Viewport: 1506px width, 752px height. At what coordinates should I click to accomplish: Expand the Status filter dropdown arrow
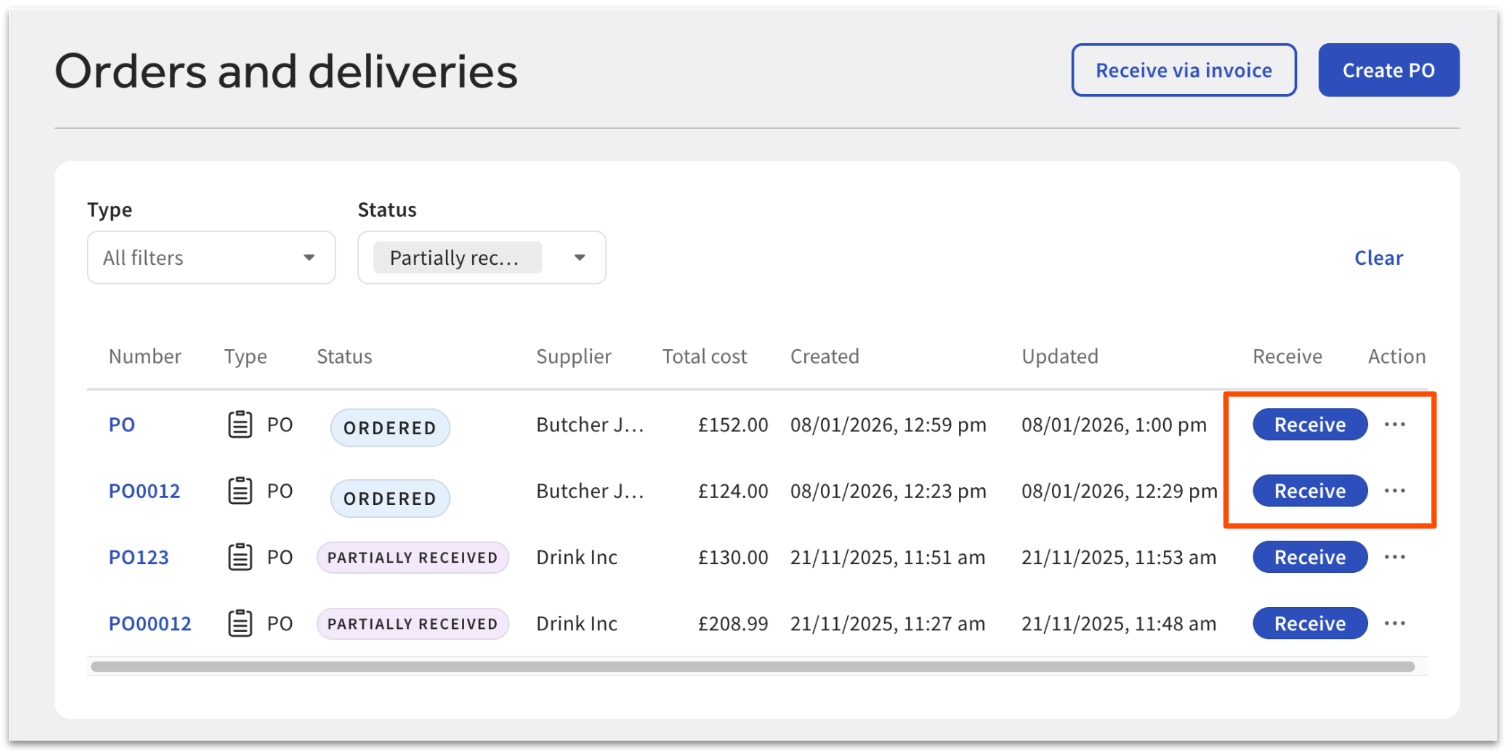click(579, 258)
